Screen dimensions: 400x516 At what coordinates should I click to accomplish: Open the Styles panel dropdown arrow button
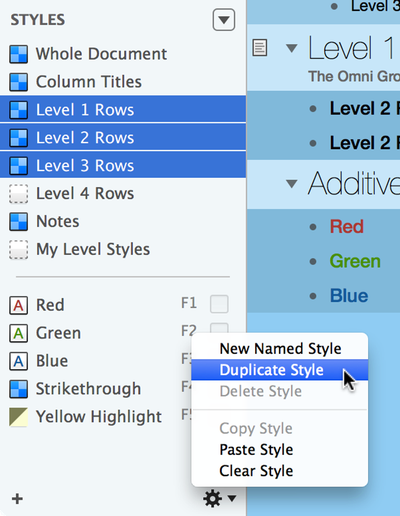click(224, 20)
